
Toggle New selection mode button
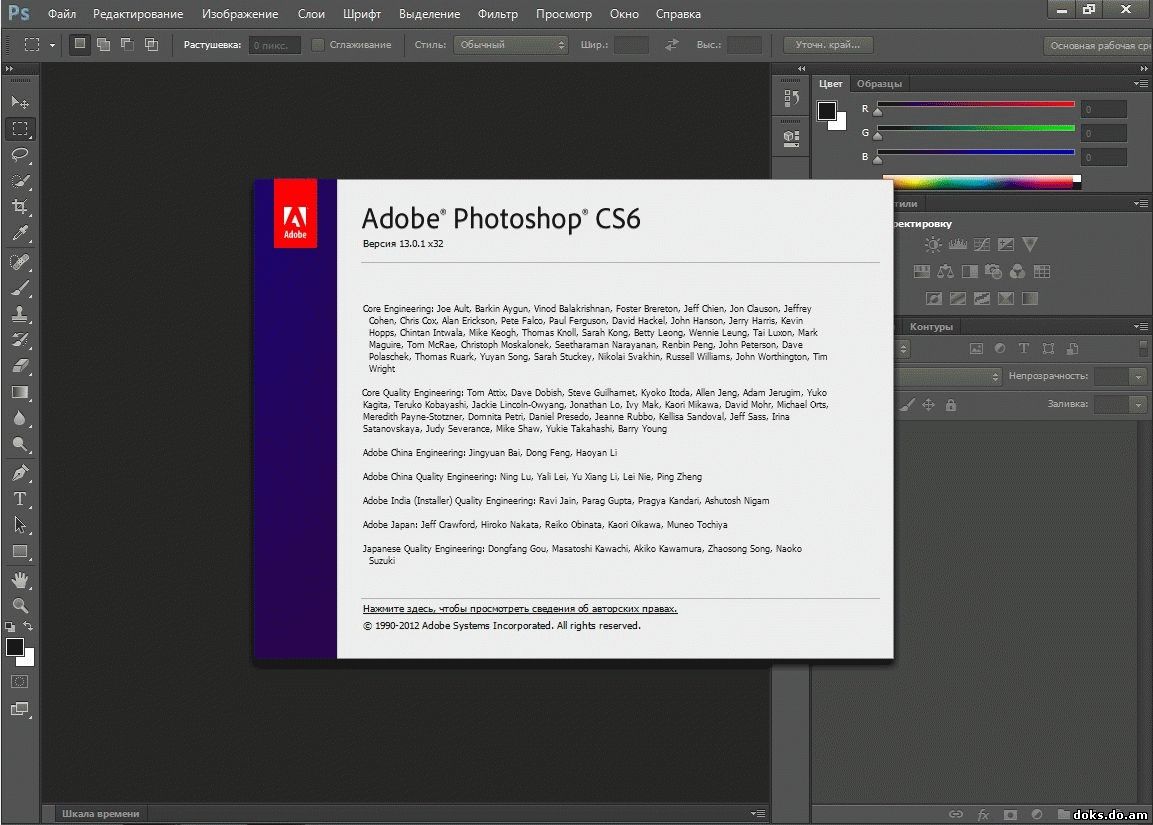click(x=79, y=44)
